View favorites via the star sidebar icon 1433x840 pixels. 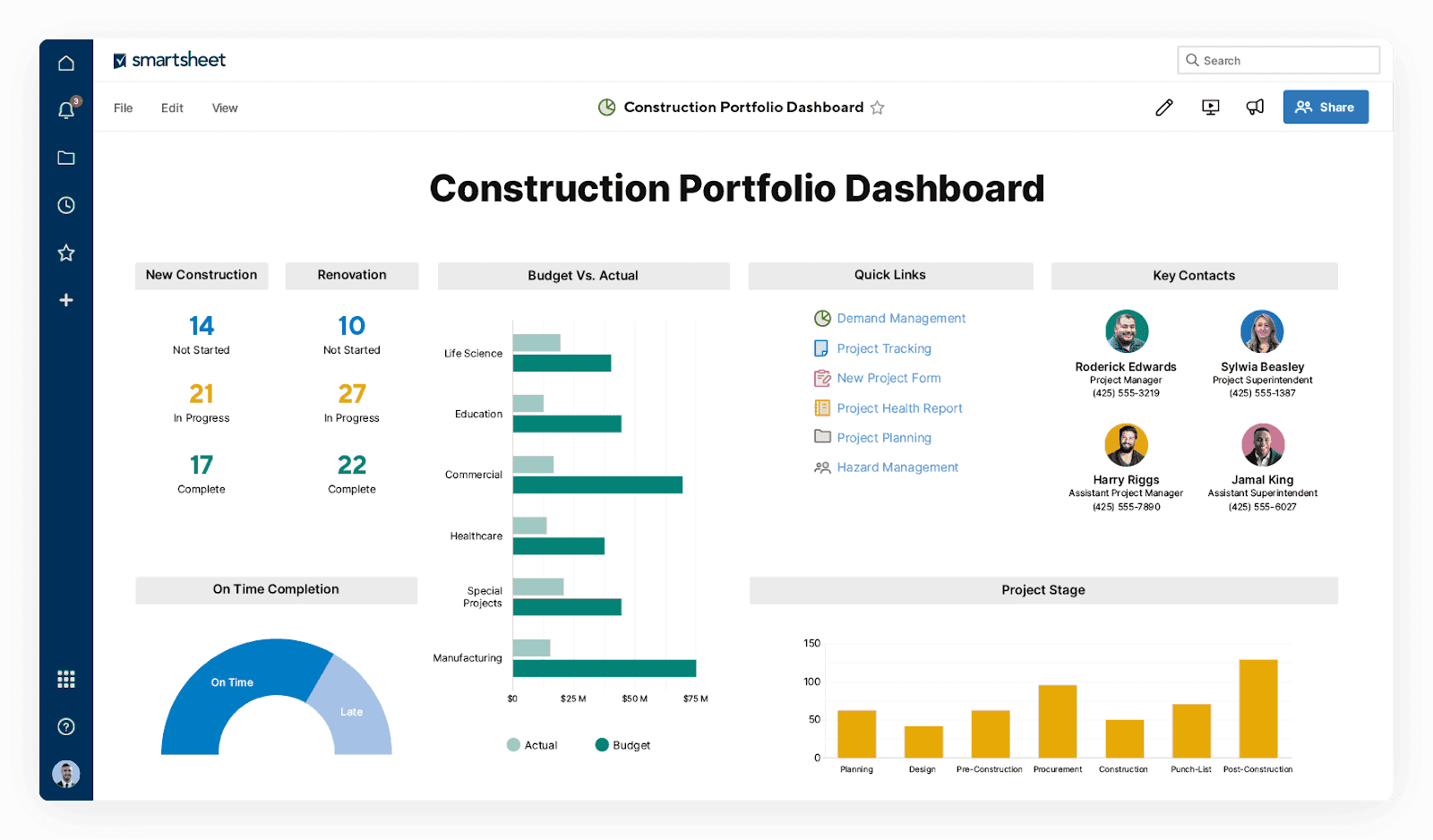65,253
